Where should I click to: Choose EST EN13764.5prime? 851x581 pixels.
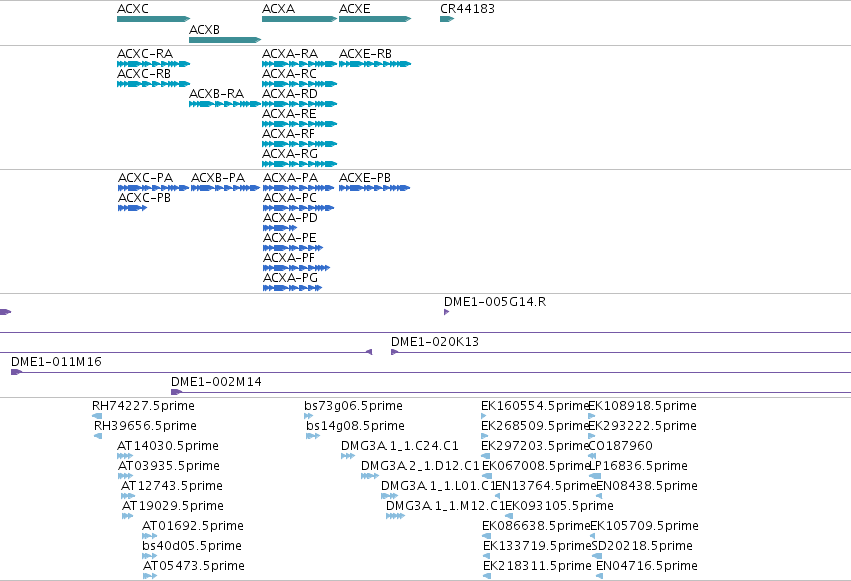click(498, 496)
